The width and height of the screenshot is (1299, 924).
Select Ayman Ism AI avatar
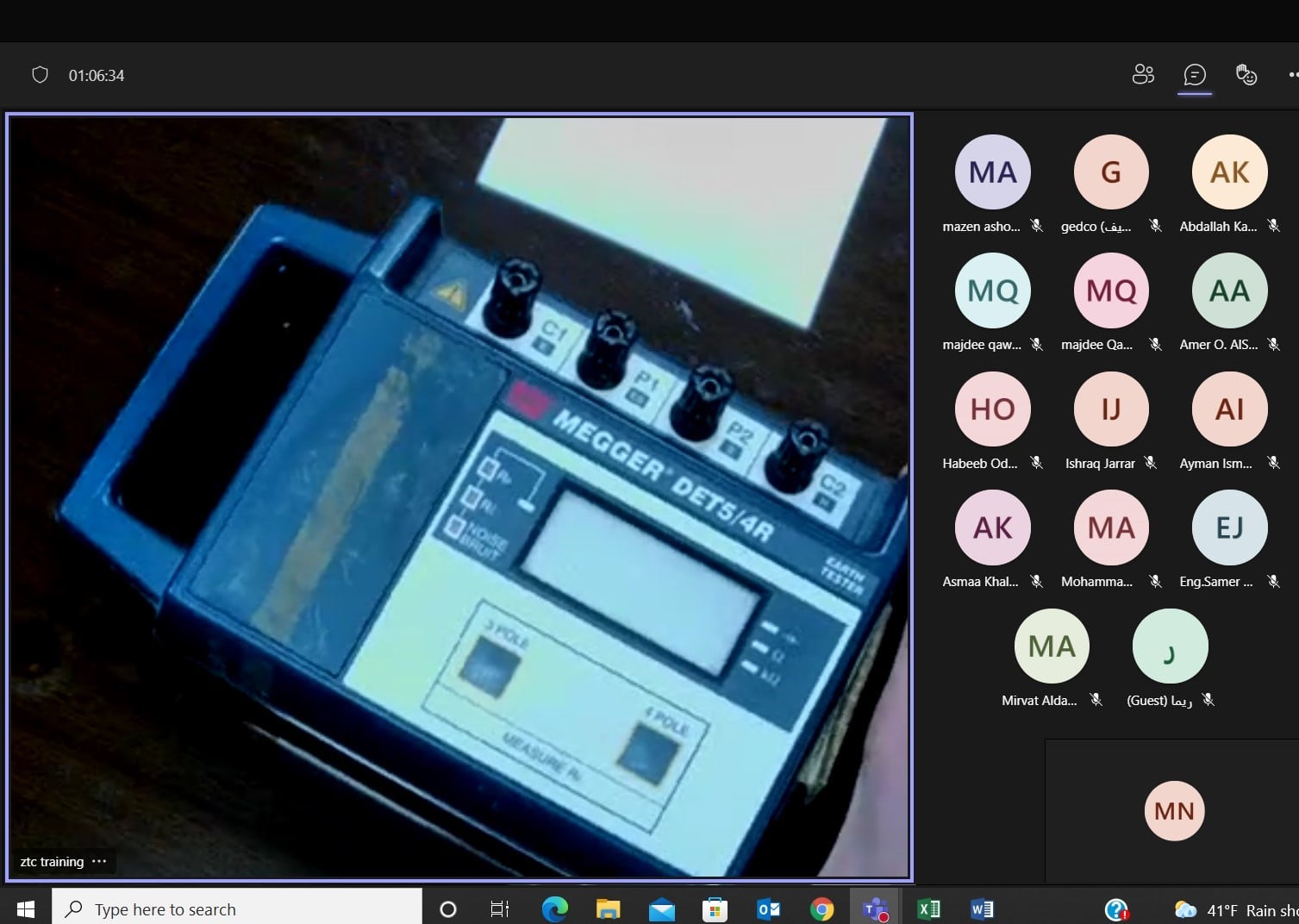pyautogui.click(x=1229, y=409)
